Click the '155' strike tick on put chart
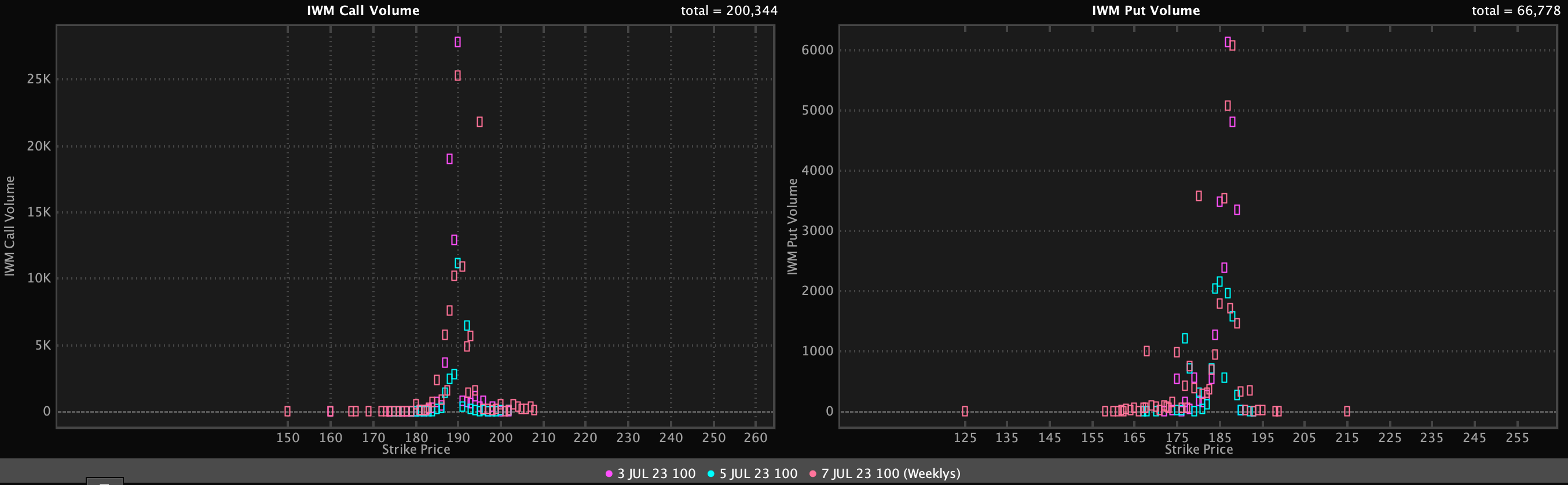 (x=1093, y=438)
